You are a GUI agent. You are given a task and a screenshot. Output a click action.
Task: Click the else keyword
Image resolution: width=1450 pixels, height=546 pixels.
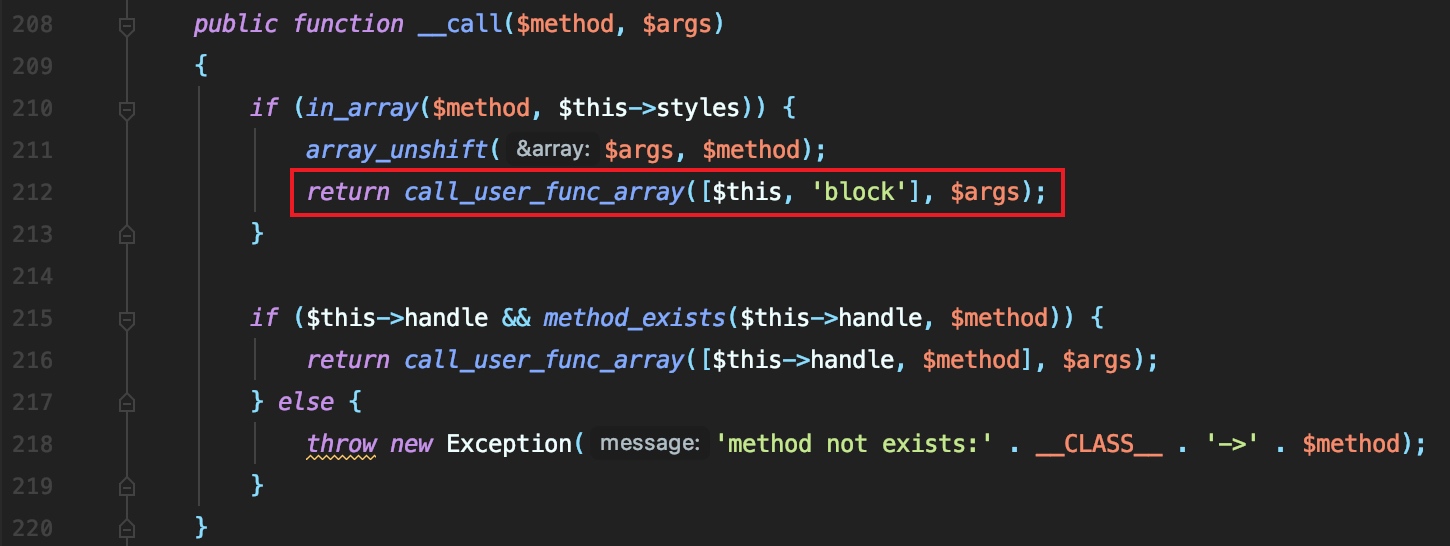[x=306, y=403]
